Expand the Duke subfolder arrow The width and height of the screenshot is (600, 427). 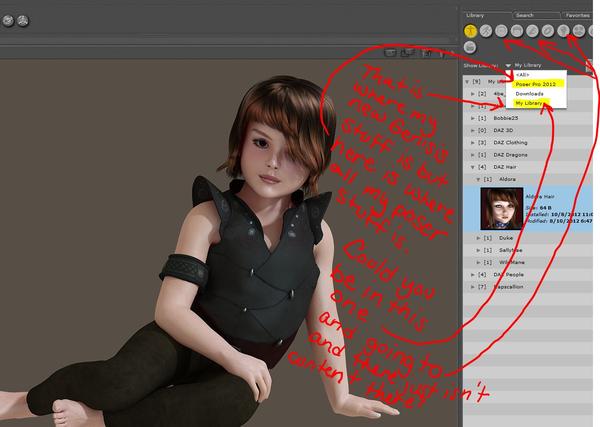click(478, 238)
